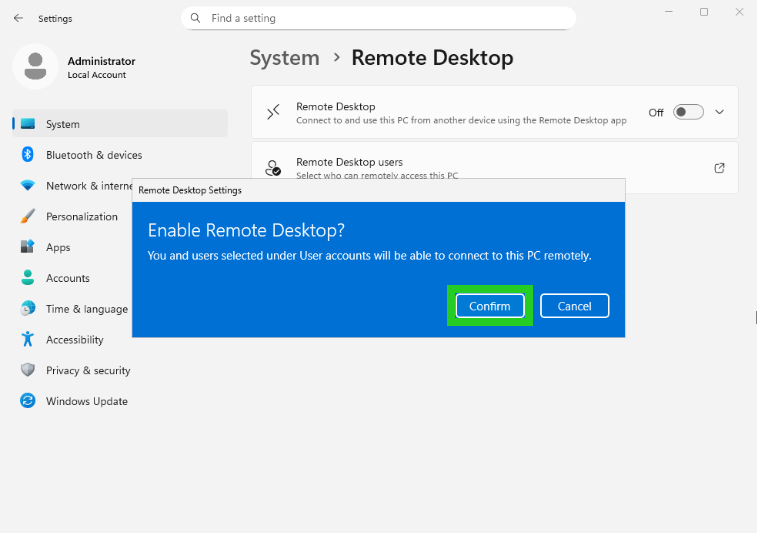Click the Apps grid icon

28,247
